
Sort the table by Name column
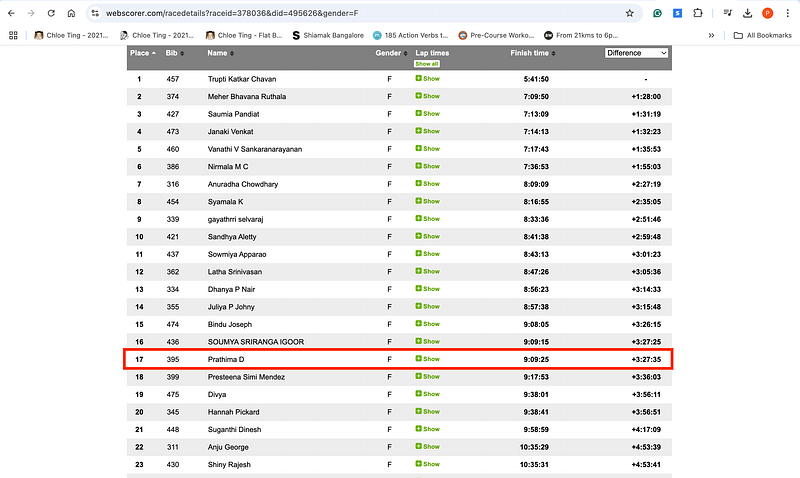pos(220,53)
